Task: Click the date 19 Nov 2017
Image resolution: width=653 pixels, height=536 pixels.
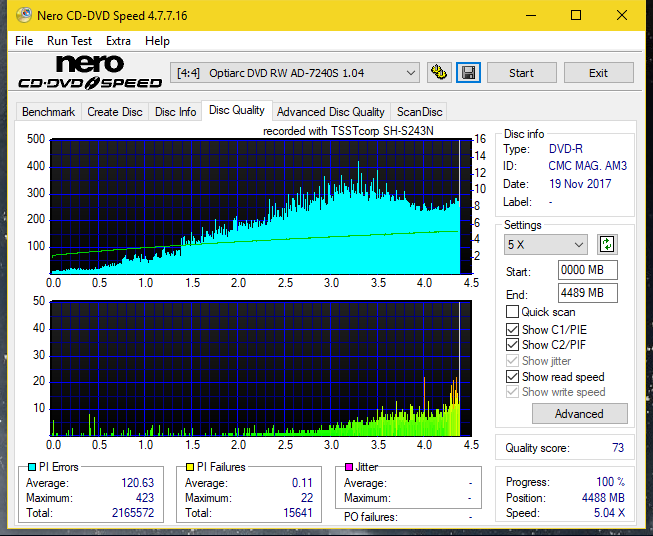Action: pyautogui.click(x=580, y=184)
